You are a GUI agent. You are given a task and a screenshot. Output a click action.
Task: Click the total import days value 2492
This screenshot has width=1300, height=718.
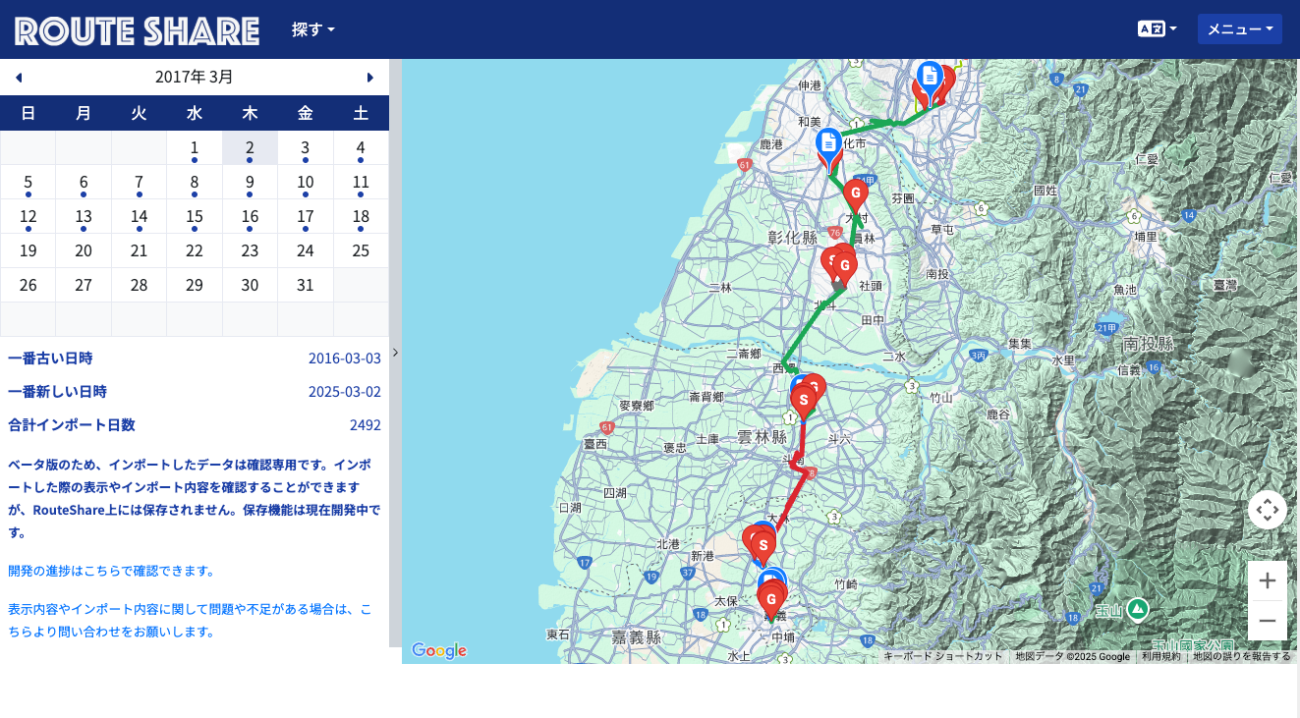pyautogui.click(x=365, y=425)
